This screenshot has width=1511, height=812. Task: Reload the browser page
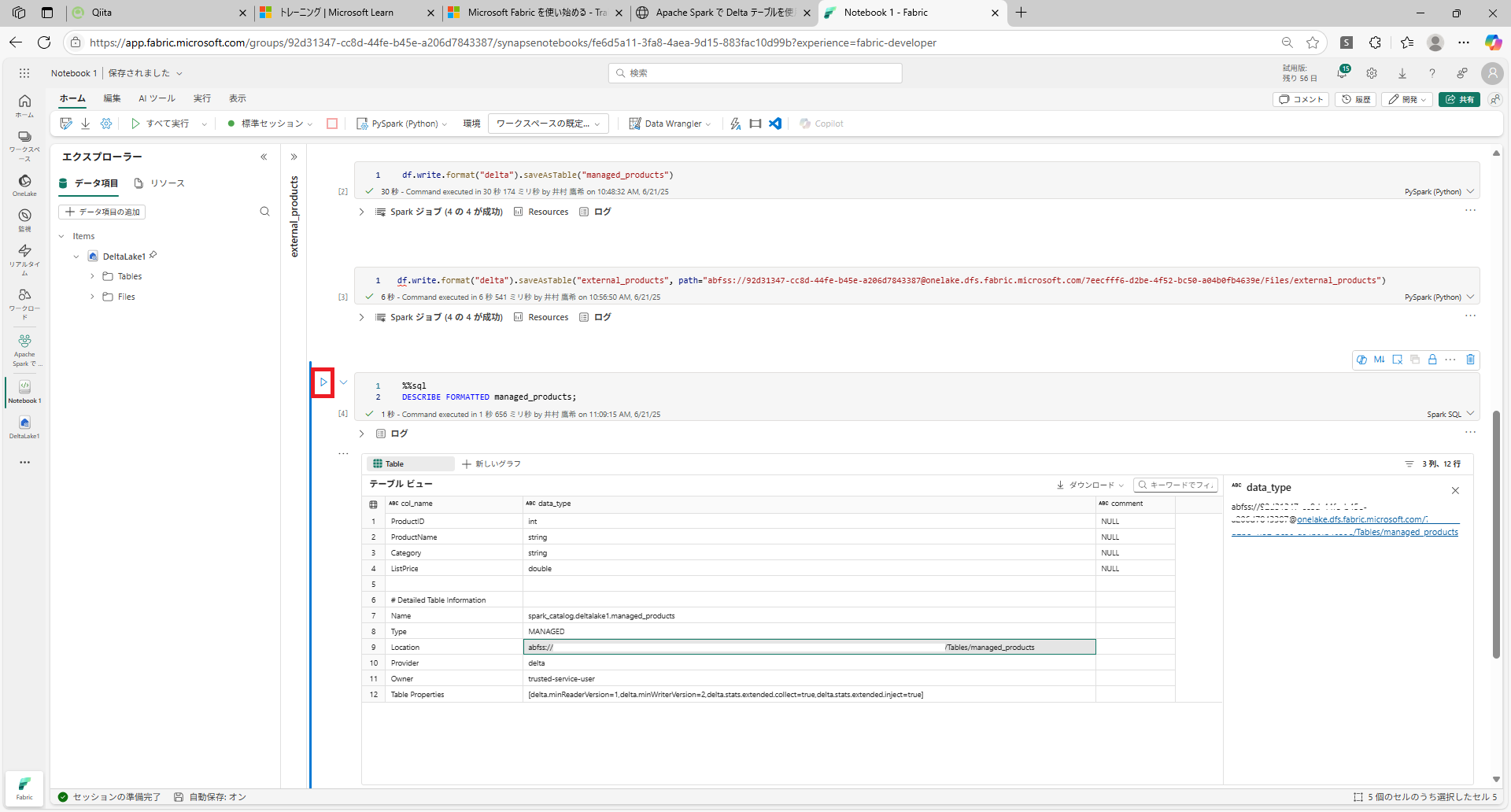click(x=44, y=42)
